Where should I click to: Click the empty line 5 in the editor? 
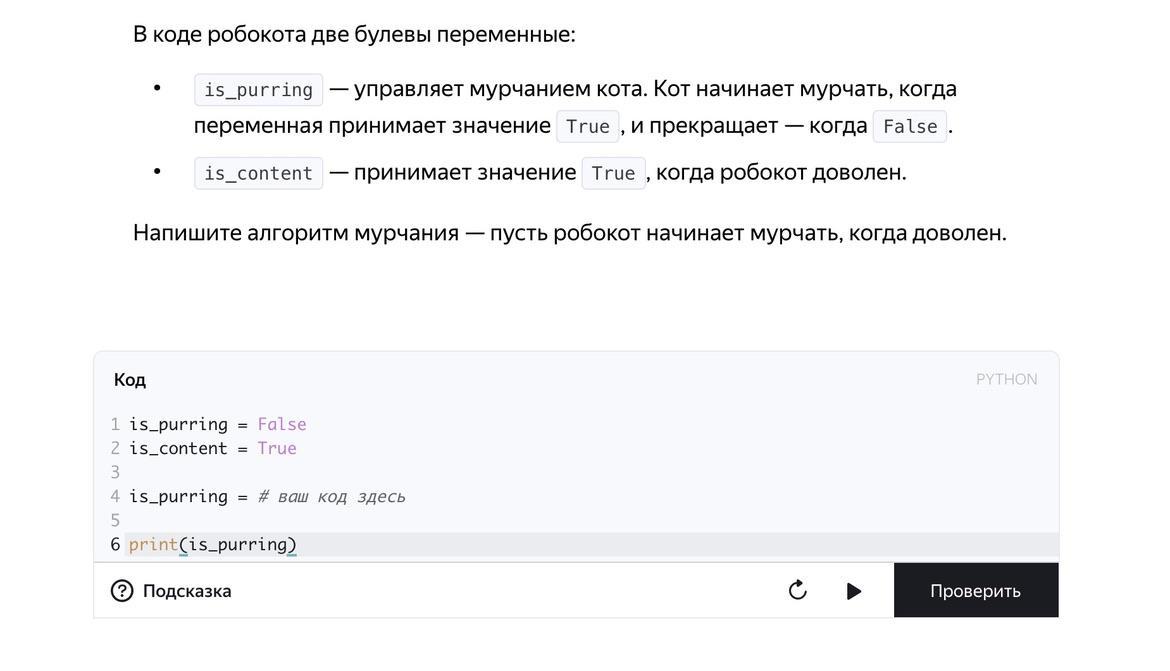click(400, 521)
